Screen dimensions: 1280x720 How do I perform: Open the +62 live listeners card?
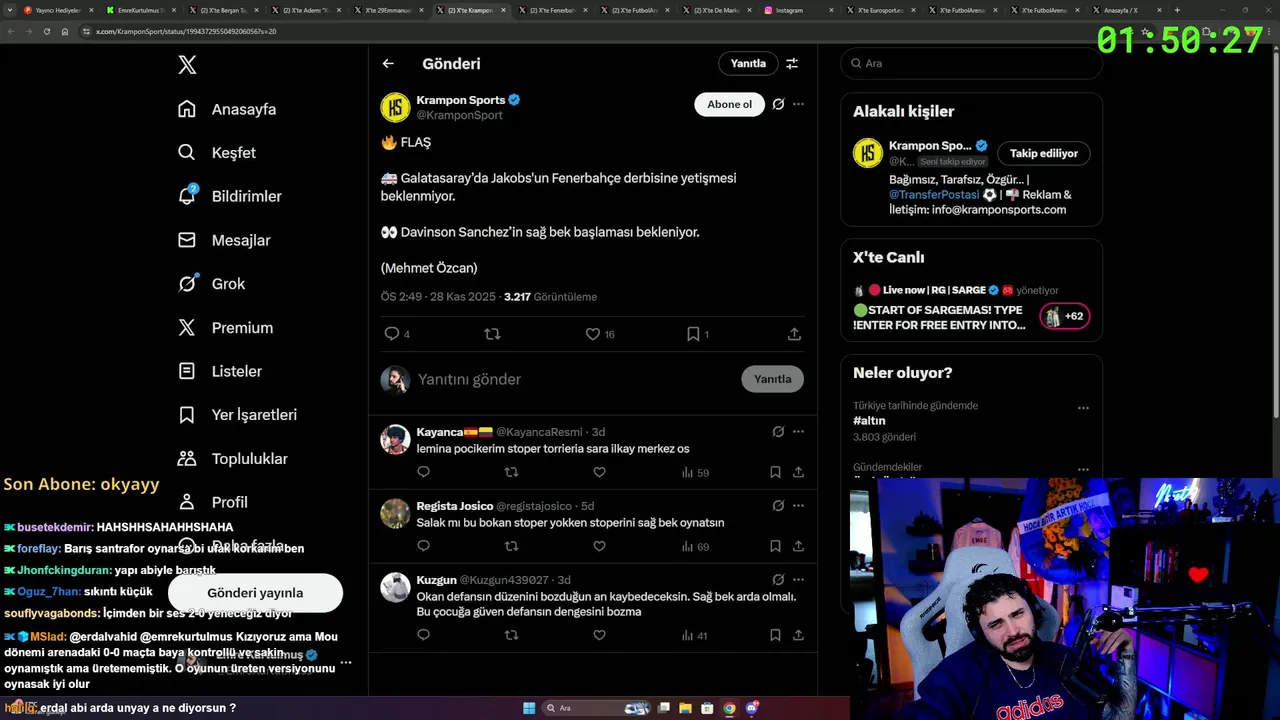1065,316
